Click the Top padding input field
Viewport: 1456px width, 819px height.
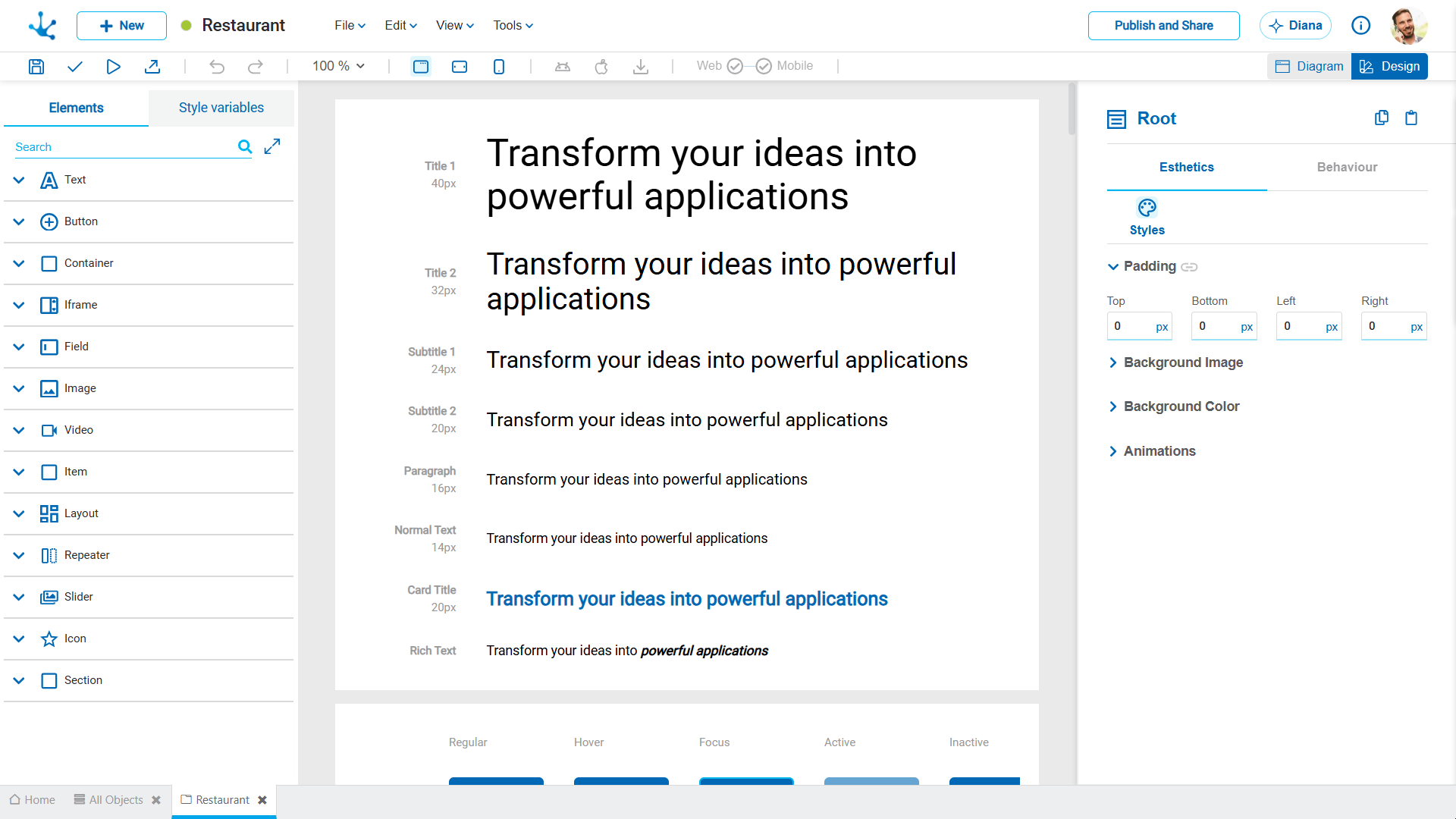(x=1139, y=326)
